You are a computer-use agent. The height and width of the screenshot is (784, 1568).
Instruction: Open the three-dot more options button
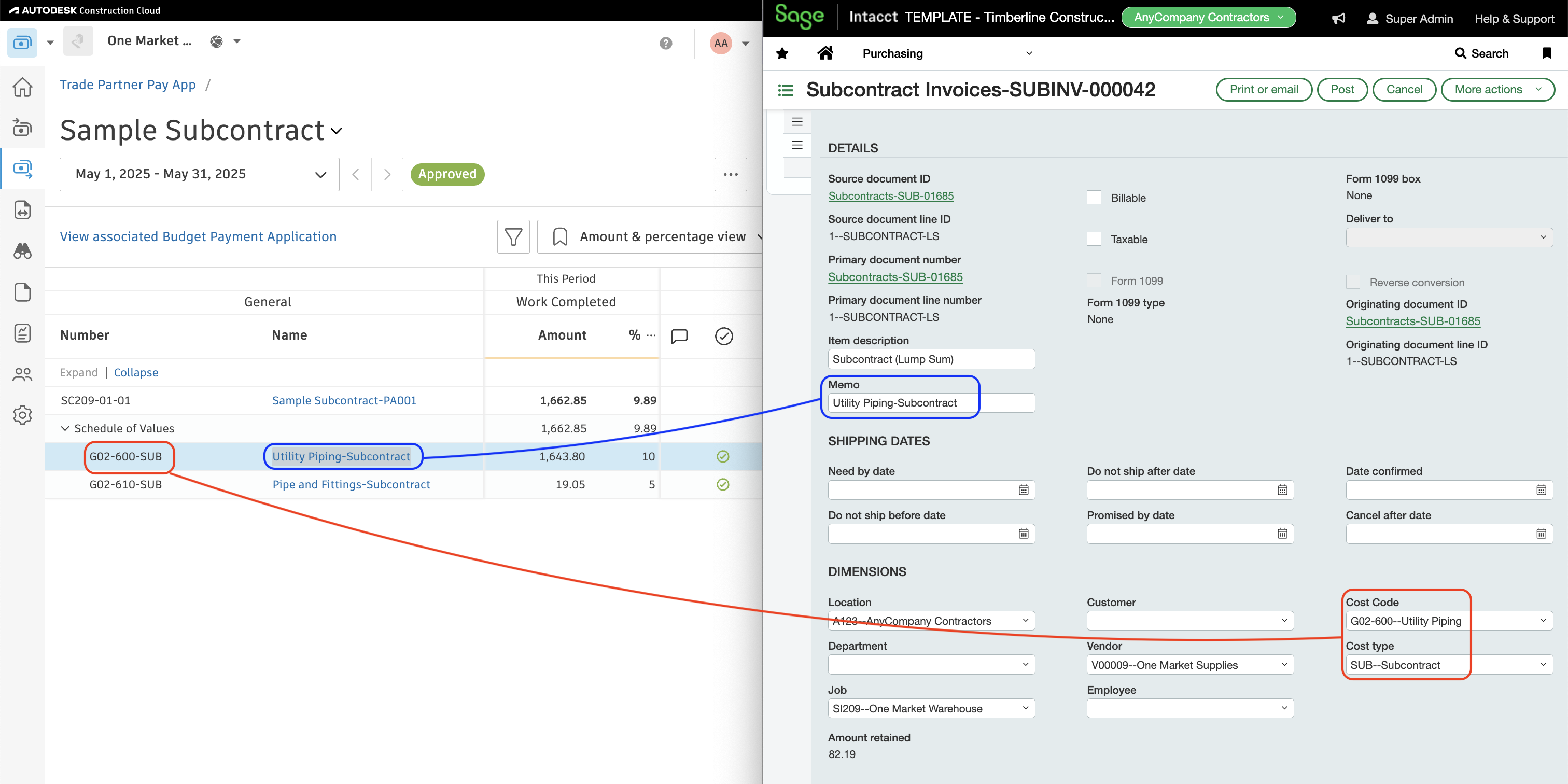tap(731, 175)
